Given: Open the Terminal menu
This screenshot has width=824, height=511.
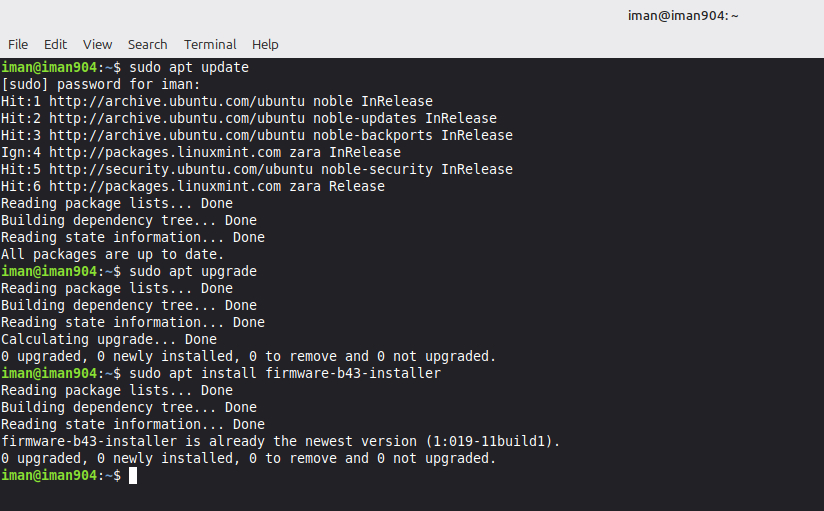Looking at the screenshot, I should click(210, 44).
